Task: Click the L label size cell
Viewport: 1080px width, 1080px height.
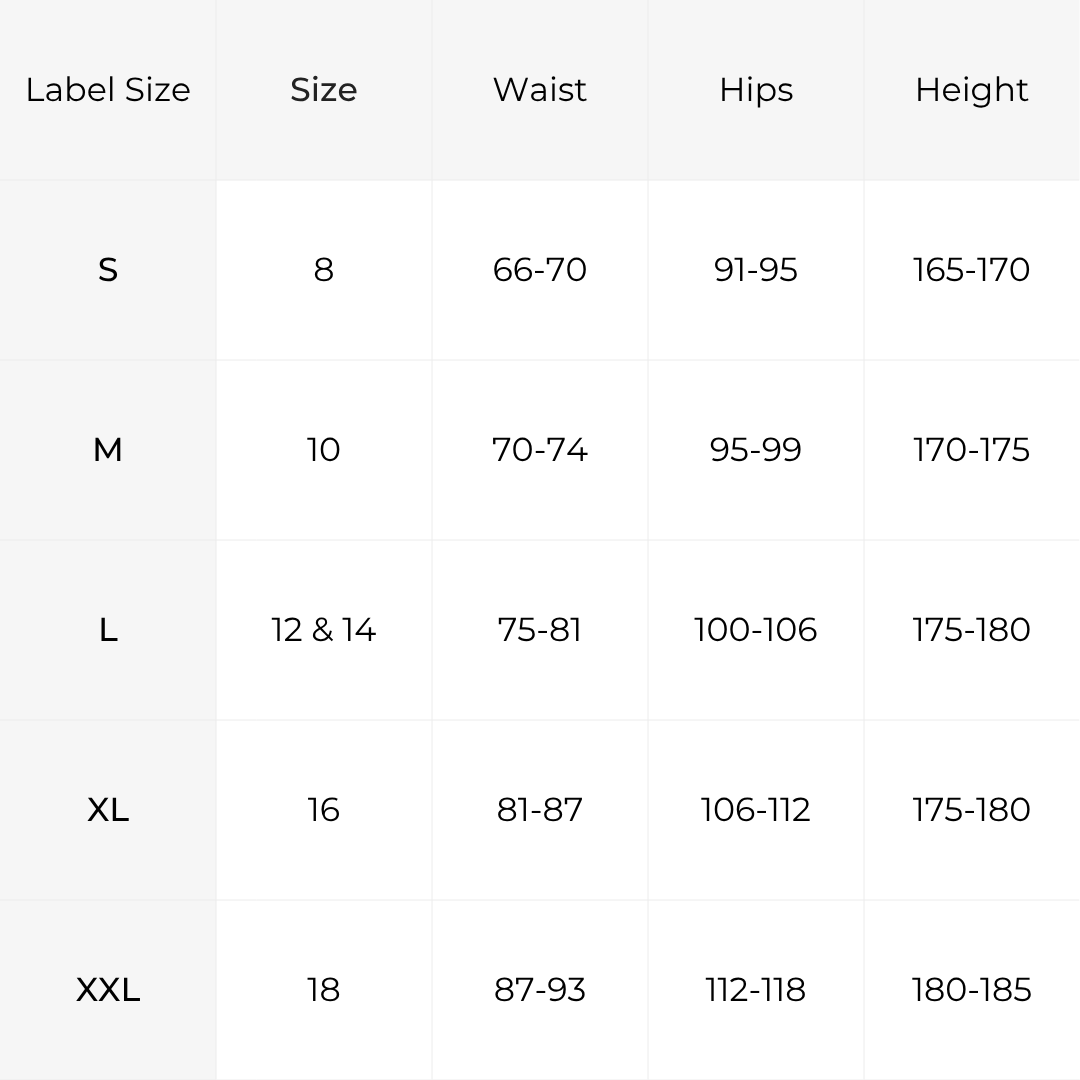Action: click(x=108, y=630)
